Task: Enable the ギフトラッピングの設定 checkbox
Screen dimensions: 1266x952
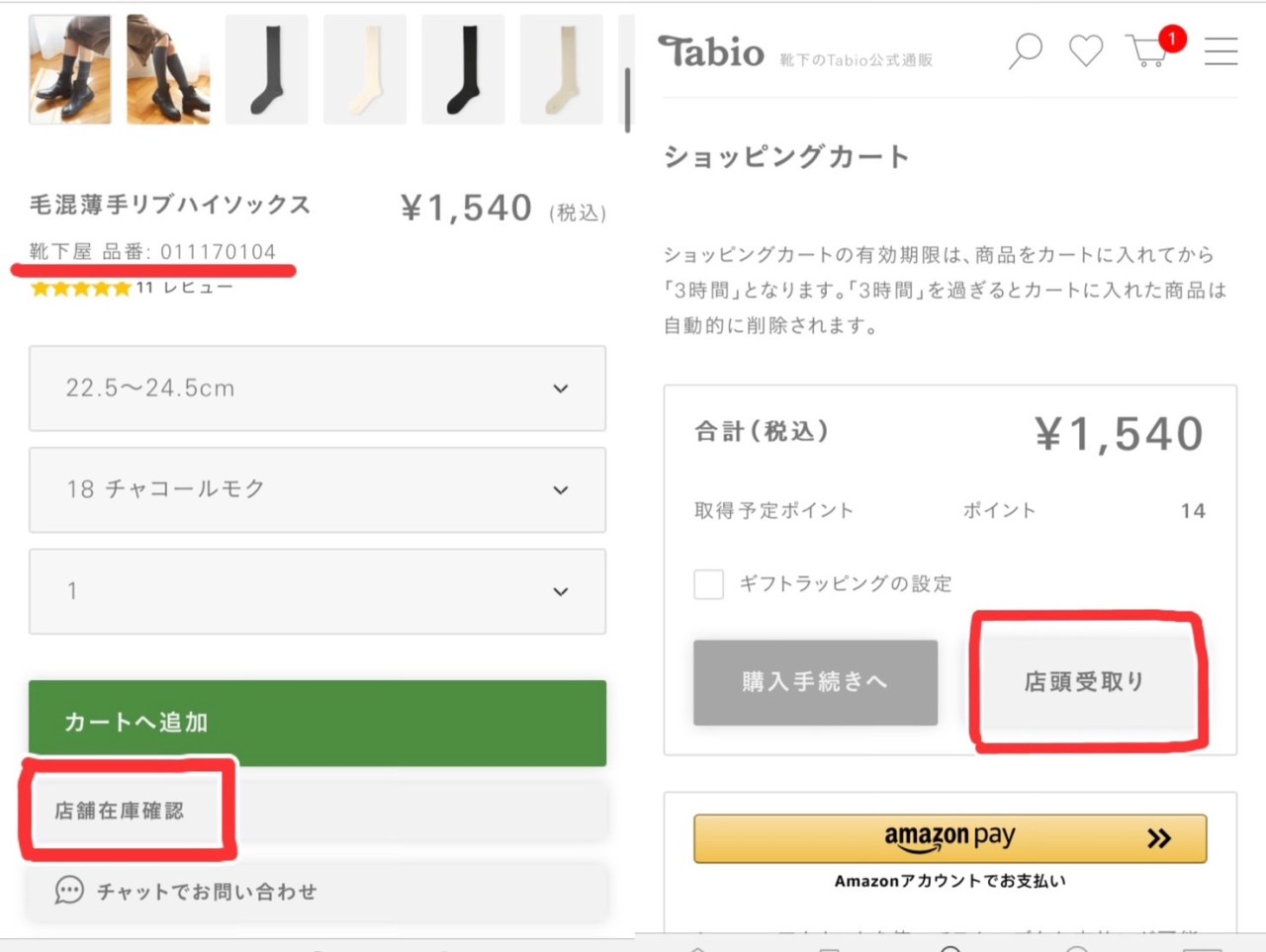Action: coord(708,584)
